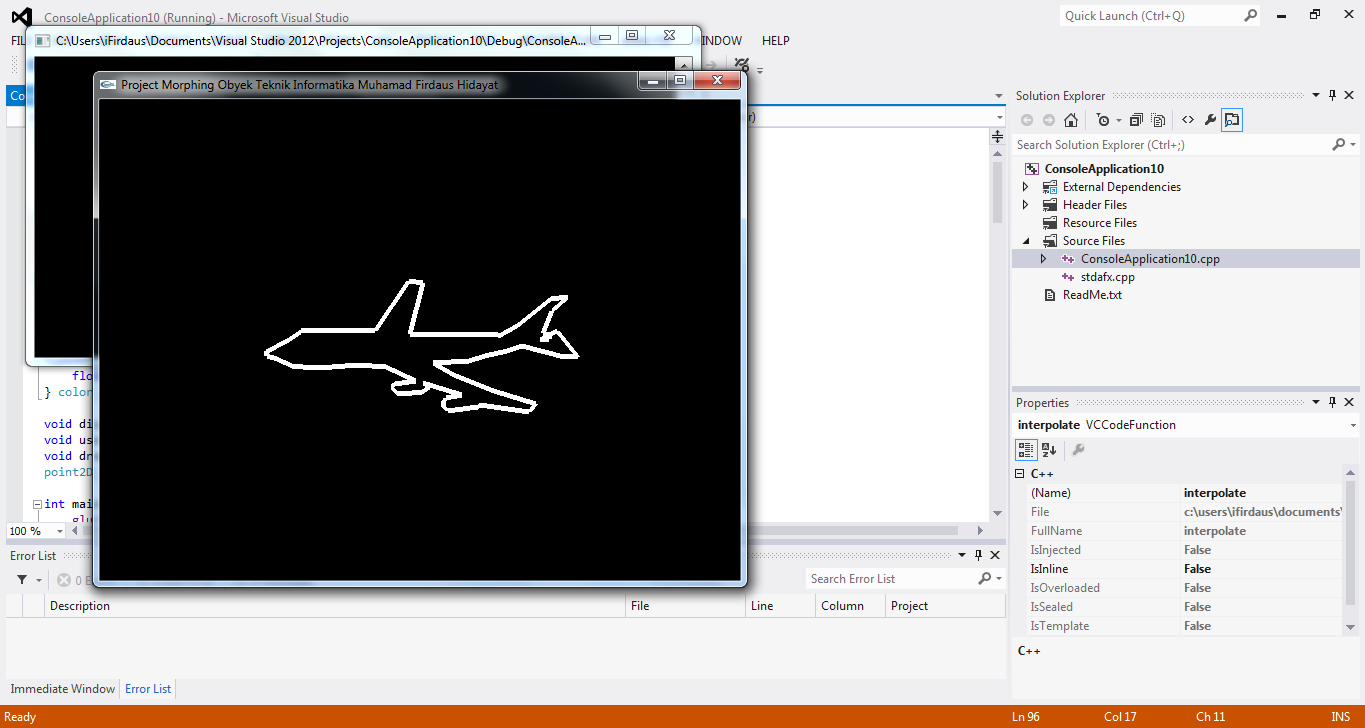1365x728 pixels.
Task: Open the code editor zoom level dropdown
Action: coord(60,531)
